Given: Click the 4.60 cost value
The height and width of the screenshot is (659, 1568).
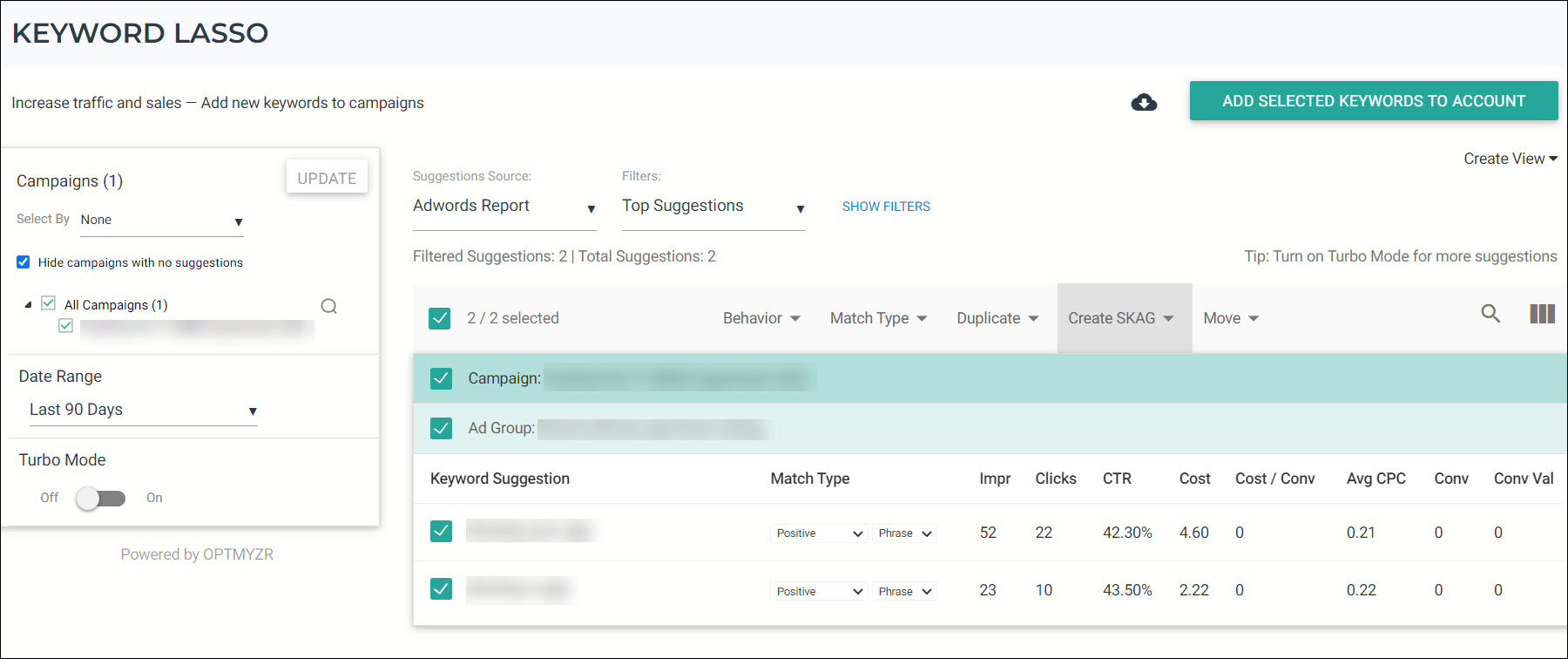Looking at the screenshot, I should [x=1194, y=533].
